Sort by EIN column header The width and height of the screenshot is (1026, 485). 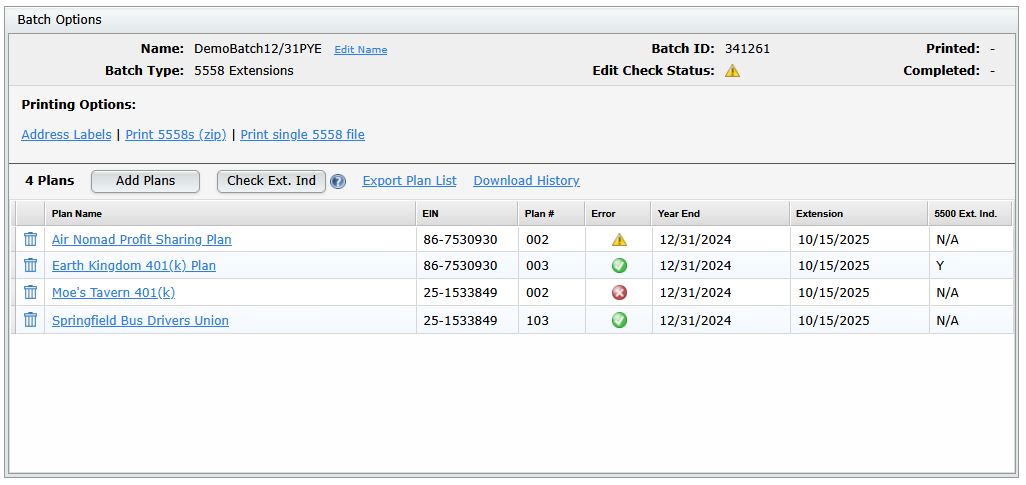click(x=467, y=213)
